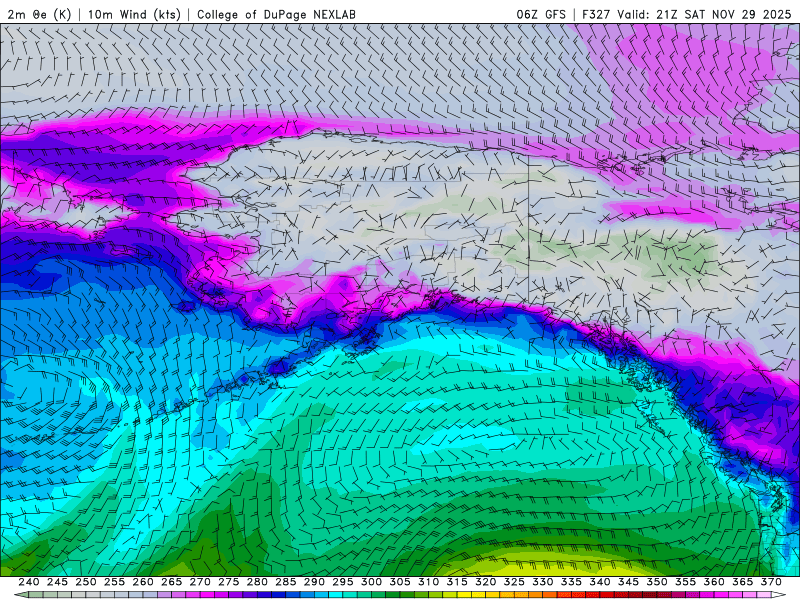800x600 pixels.
Task: Click the 270 value on color scale
Action: [x=200, y=582]
